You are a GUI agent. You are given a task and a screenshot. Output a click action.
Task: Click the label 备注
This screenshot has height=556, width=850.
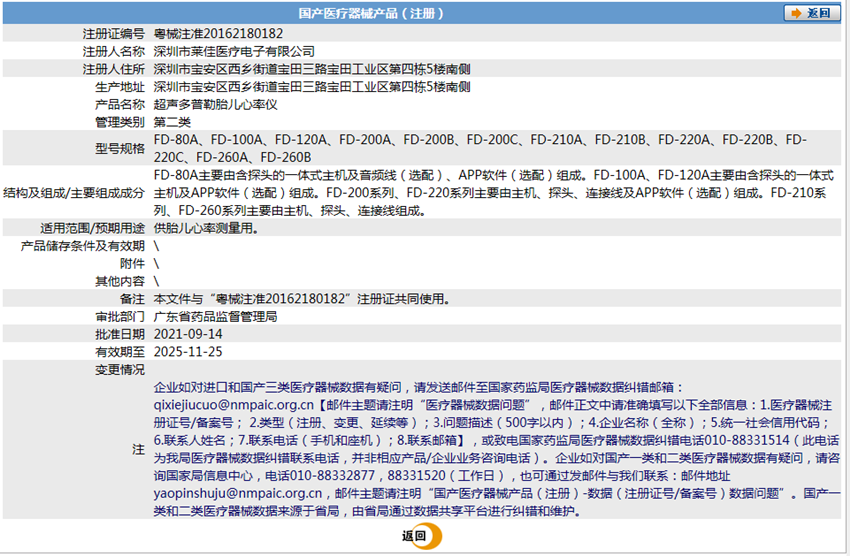(x=132, y=299)
